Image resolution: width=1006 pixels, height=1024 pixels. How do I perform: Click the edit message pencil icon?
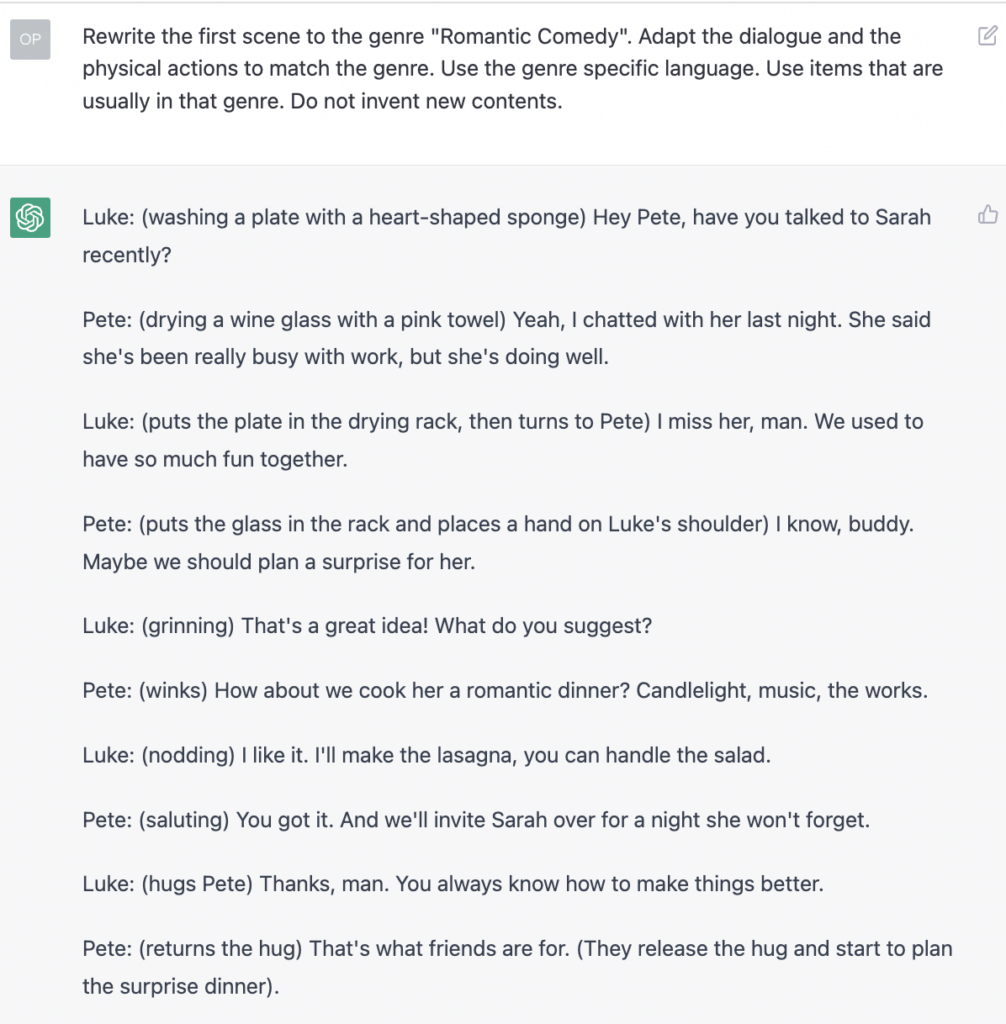click(987, 35)
